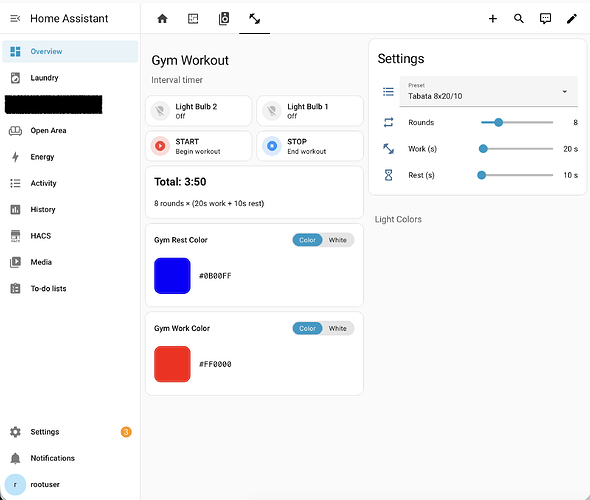Click the Open Area sofa icon
This screenshot has width=590, height=500.
pyautogui.click(x=15, y=131)
